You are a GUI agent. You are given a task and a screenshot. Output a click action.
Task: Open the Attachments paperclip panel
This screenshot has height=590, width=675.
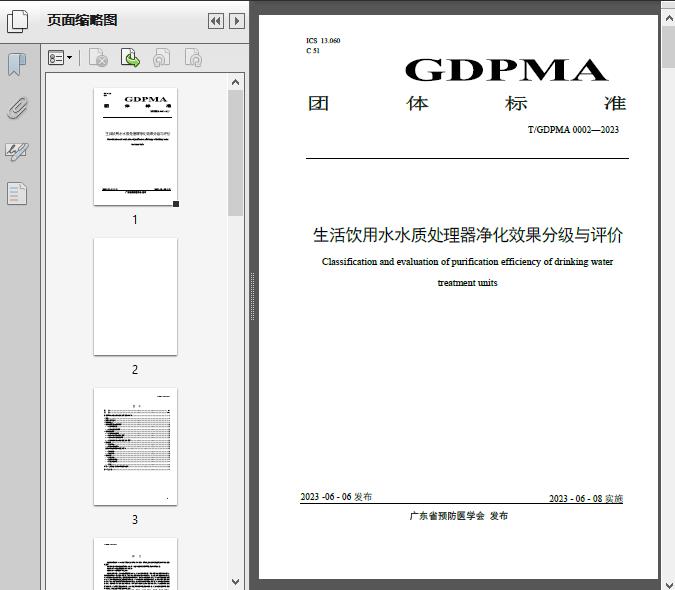pos(17,108)
